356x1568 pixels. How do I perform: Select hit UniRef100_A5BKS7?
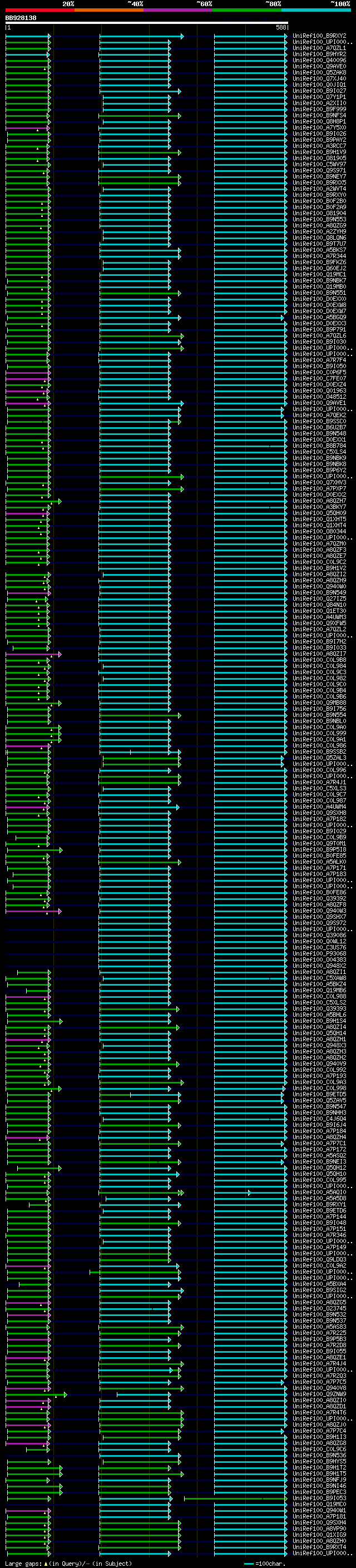point(319,250)
